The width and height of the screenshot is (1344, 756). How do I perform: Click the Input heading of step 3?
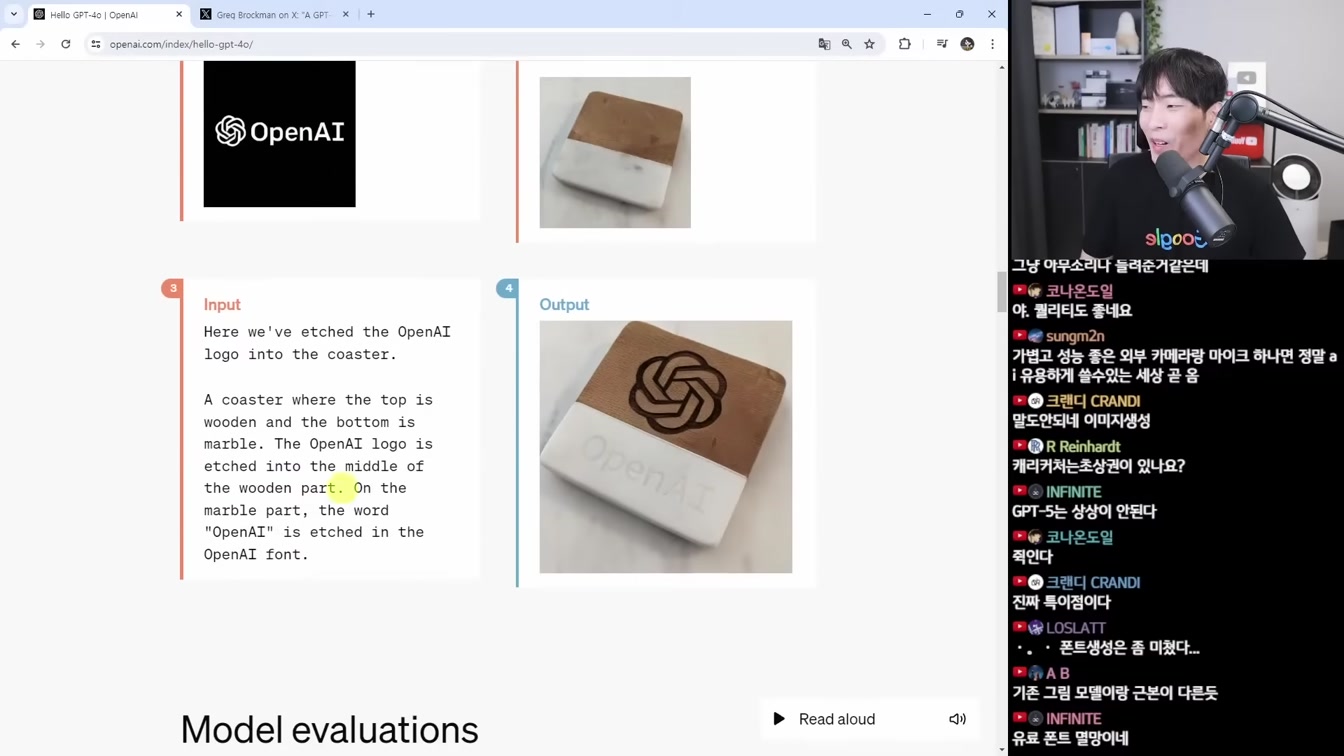(222, 305)
